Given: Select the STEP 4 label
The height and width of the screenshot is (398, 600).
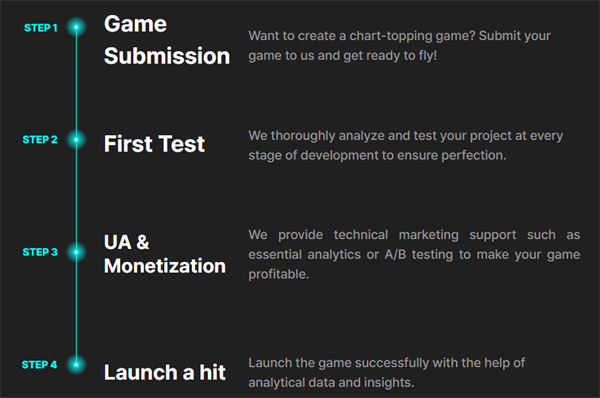Looking at the screenshot, I should pyautogui.click(x=39, y=365).
